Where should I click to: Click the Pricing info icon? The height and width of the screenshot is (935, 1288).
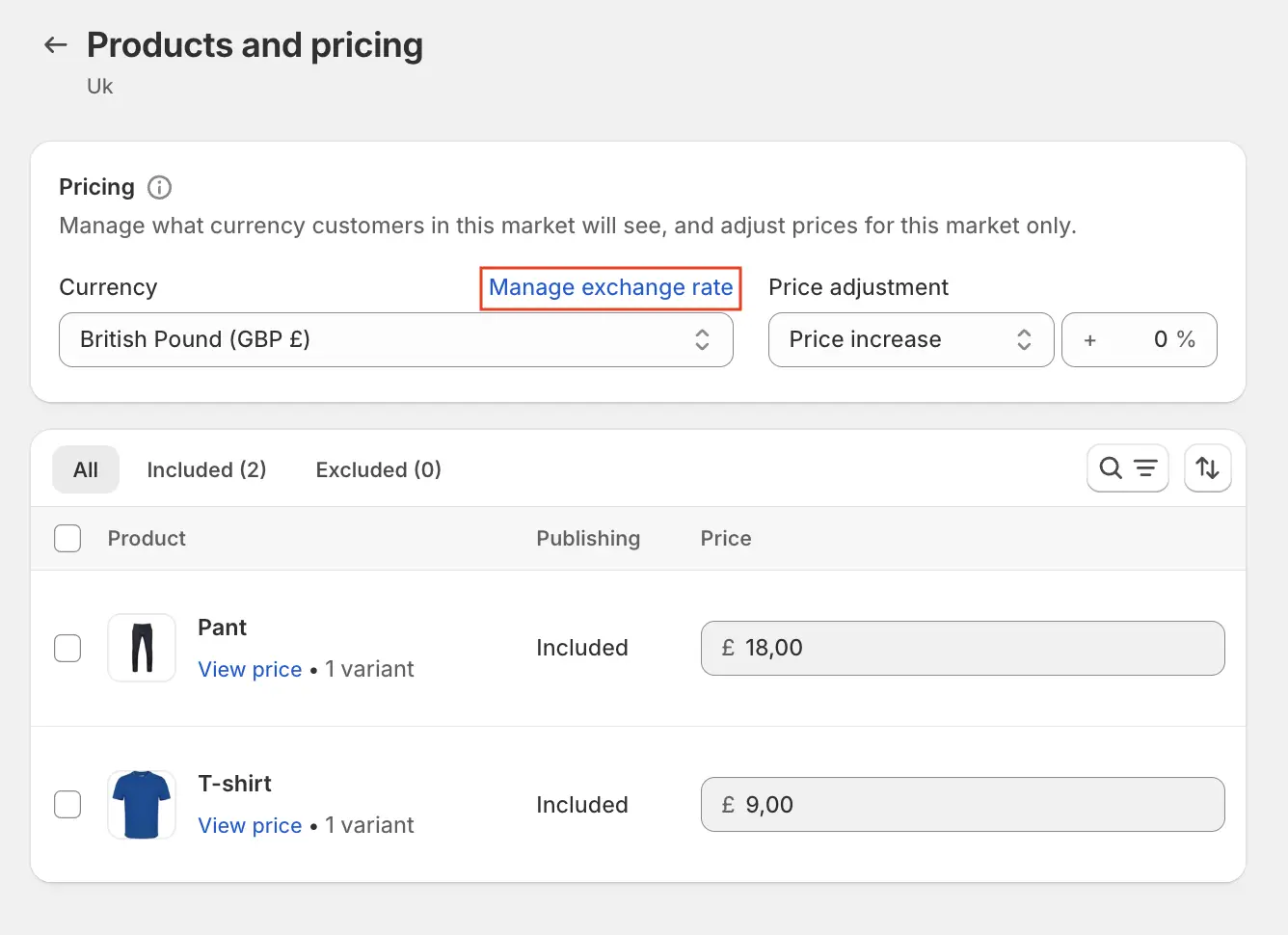(159, 187)
